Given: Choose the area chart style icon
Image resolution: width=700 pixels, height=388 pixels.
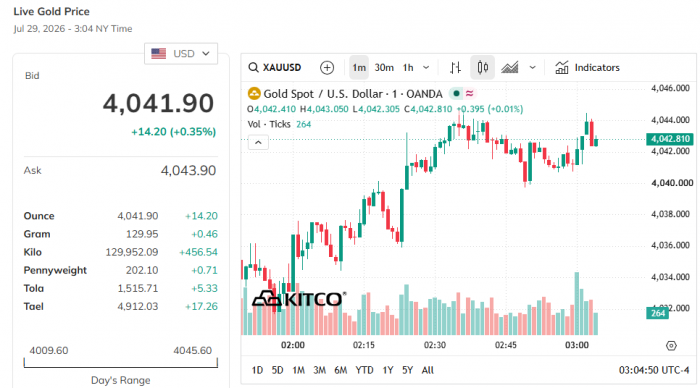Looking at the screenshot, I should point(509,67).
